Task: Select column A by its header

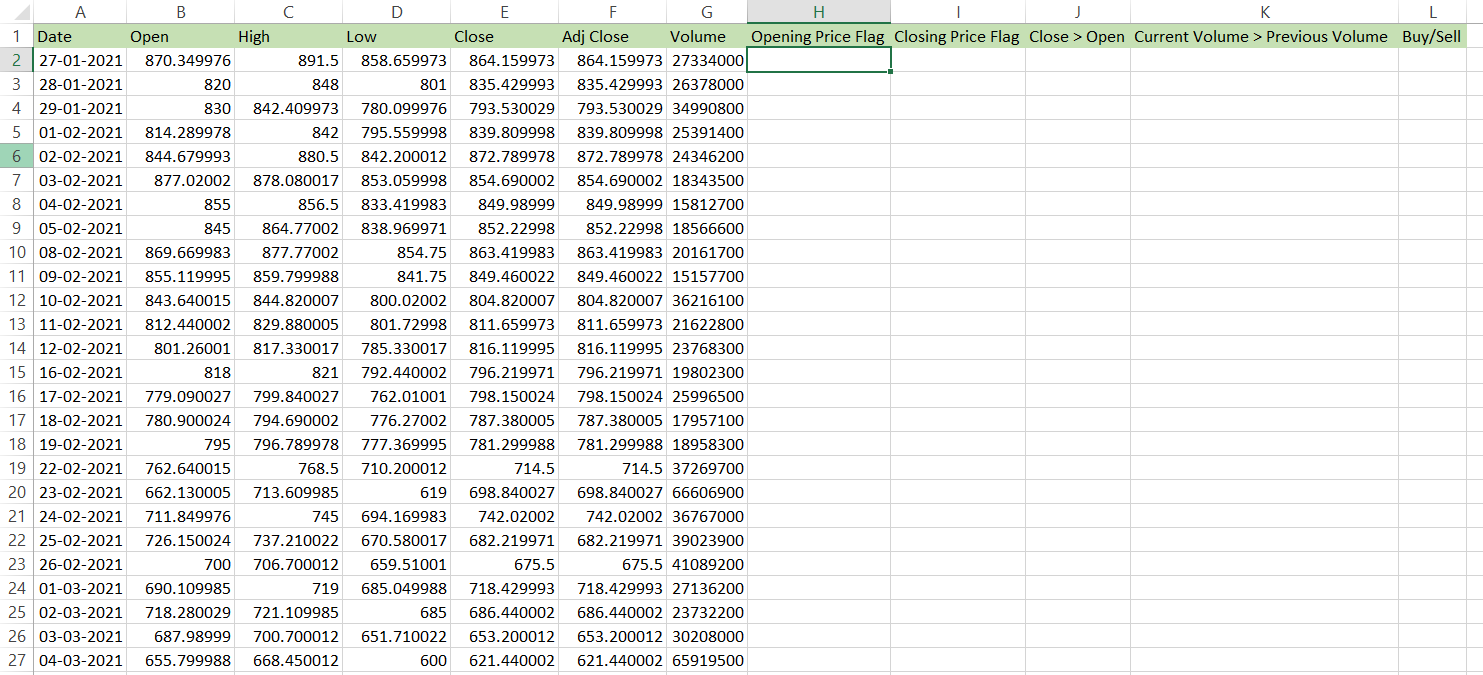Action: click(80, 12)
